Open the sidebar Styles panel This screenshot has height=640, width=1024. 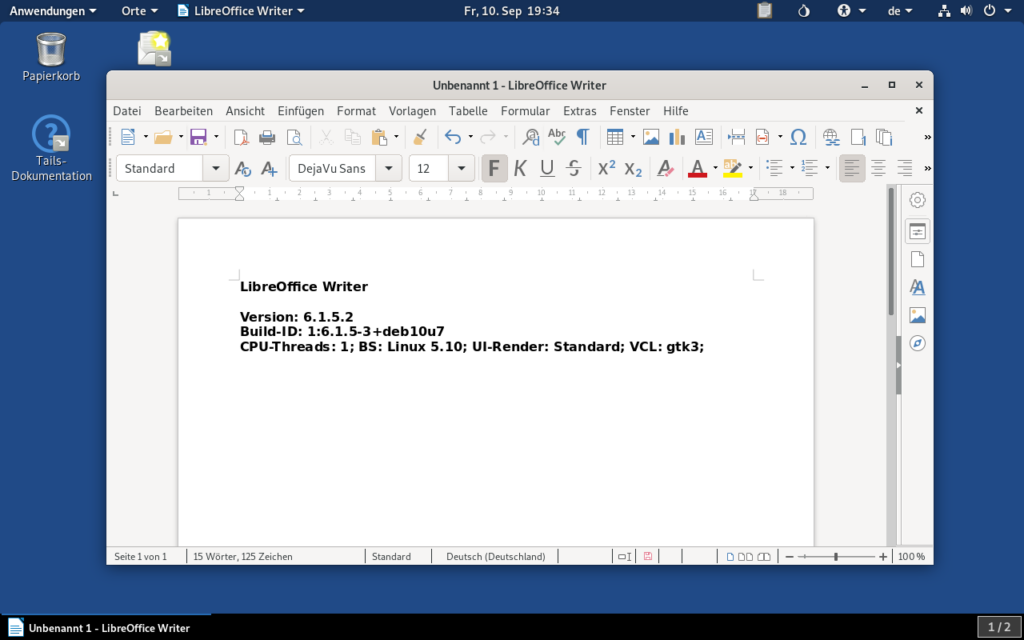click(918, 287)
